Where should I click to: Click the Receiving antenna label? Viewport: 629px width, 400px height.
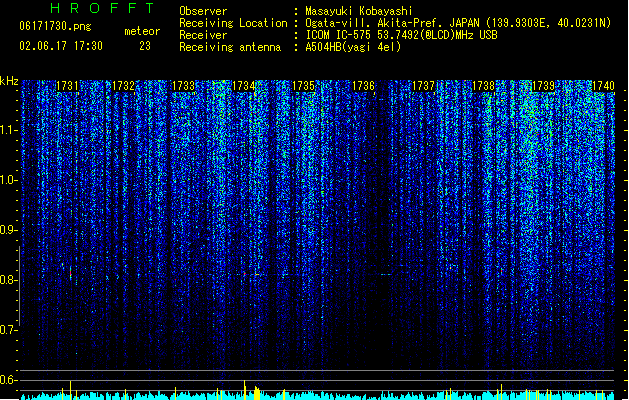[x=230, y=47]
